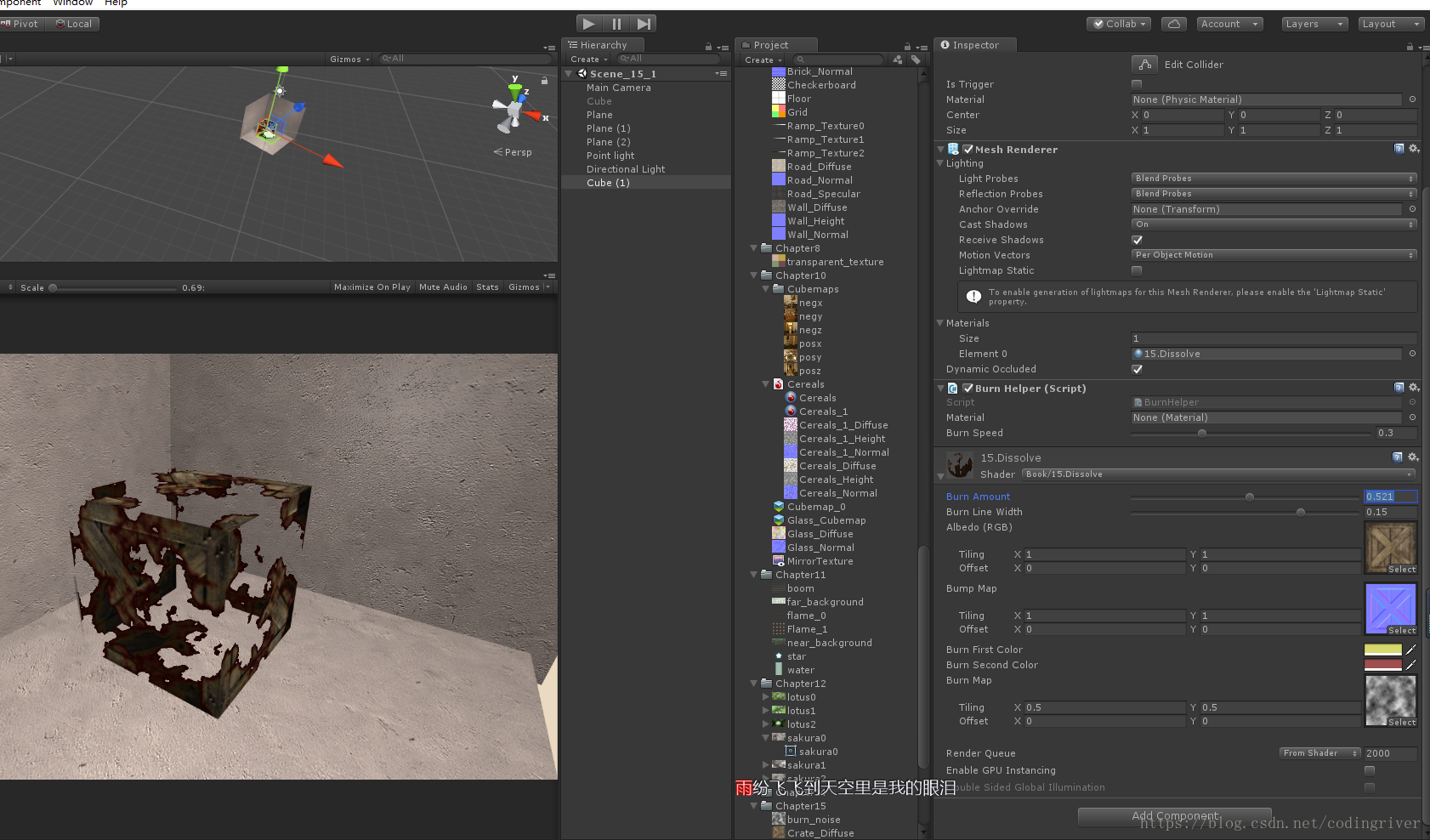This screenshot has height=840, width=1430.
Task: Pause the game with the pause button
Action: point(616,24)
